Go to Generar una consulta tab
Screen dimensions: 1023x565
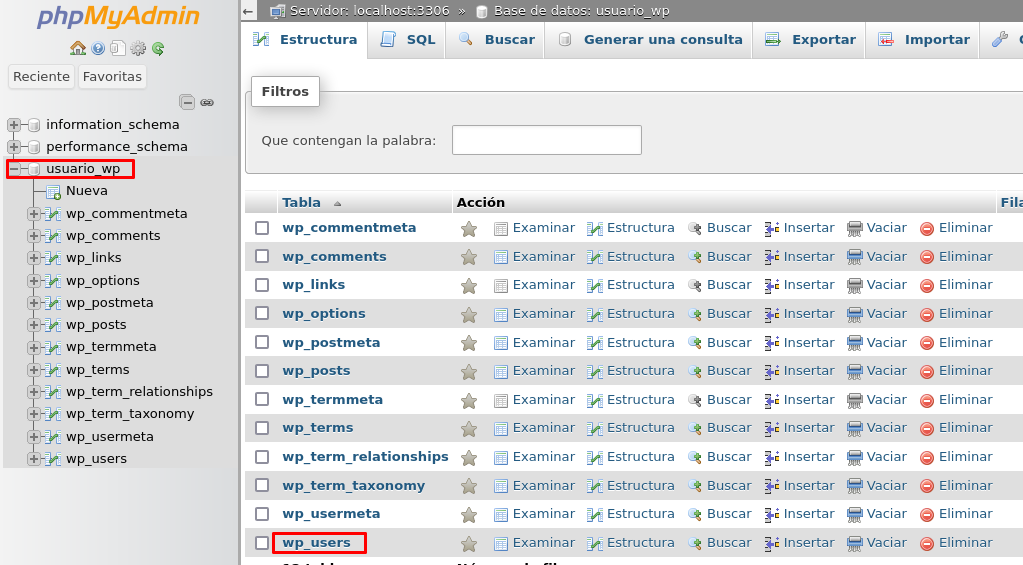coord(649,40)
